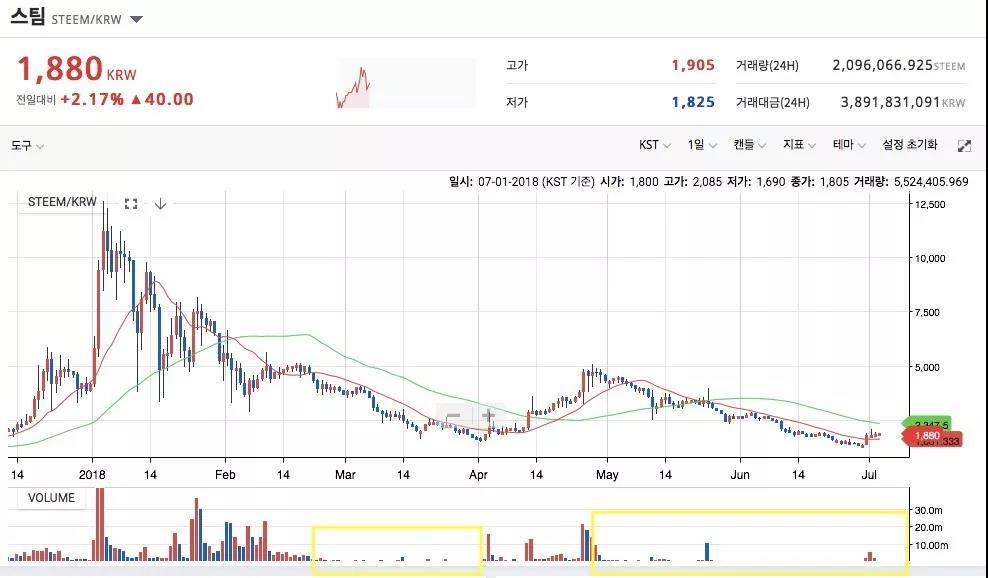Click the 일시 07-01-2018 date readout
This screenshot has height=578, width=988.
click(522, 182)
